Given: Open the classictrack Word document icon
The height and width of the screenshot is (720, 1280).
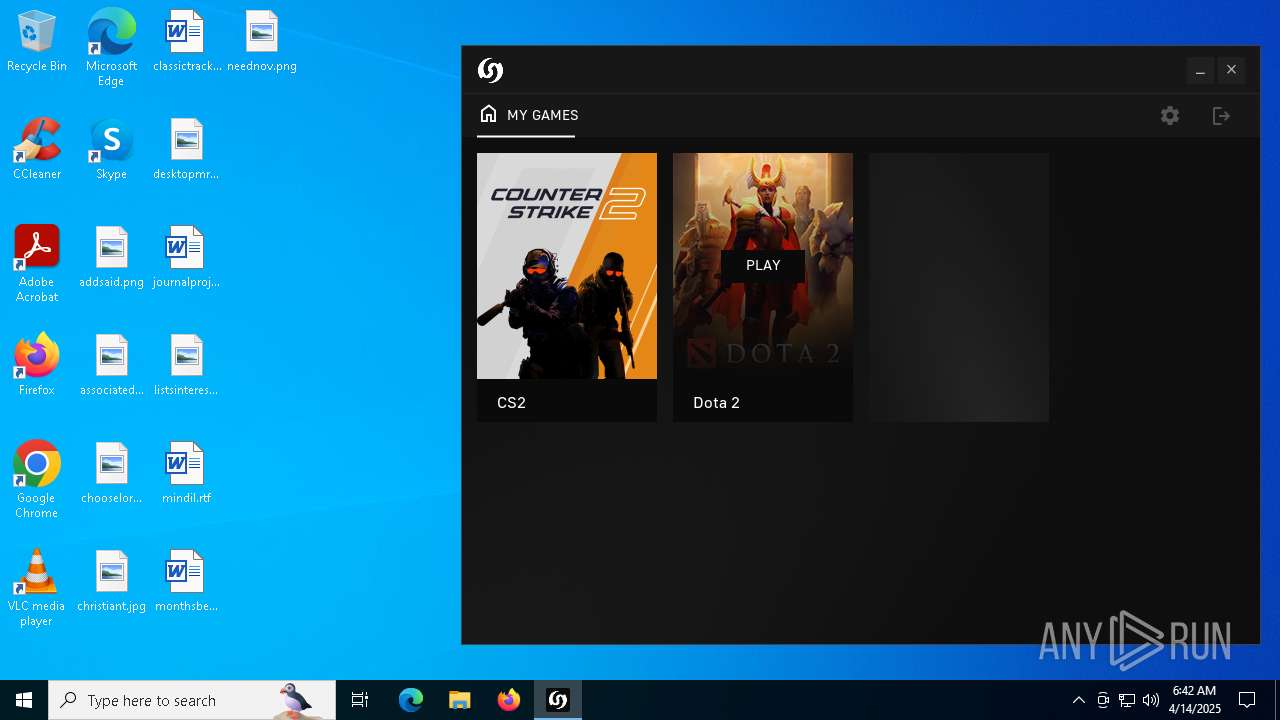Looking at the screenshot, I should coord(186,42).
